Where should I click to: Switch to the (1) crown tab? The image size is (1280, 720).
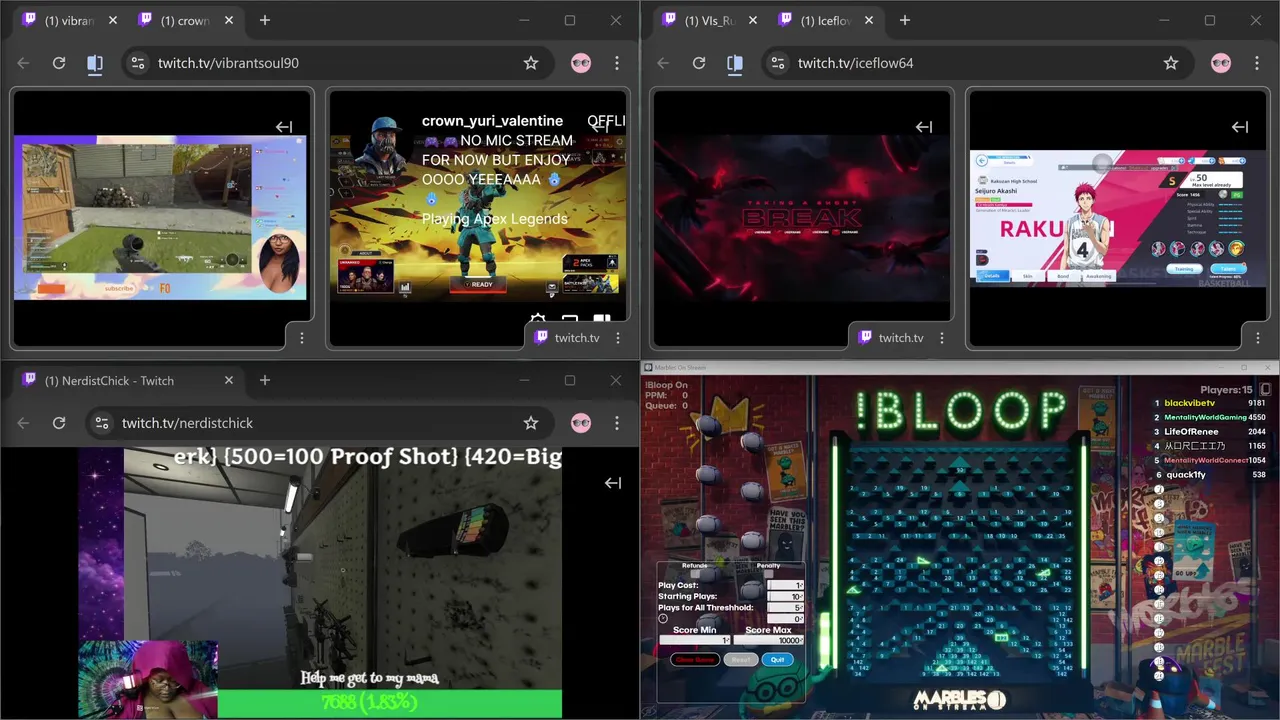pos(185,20)
